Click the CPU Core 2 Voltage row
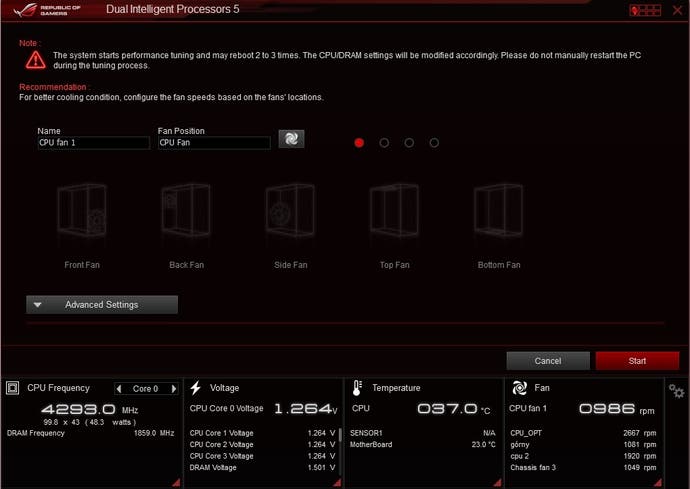The height and width of the screenshot is (489, 690). [x=262, y=445]
